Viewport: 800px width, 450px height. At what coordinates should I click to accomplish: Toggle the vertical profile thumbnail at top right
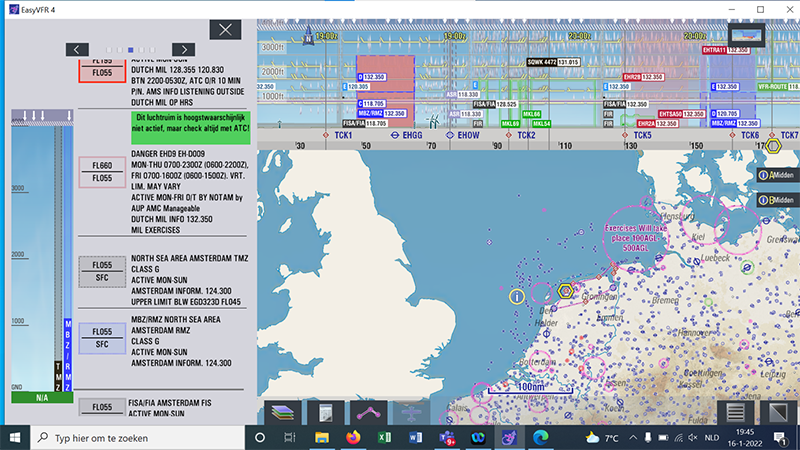(746, 35)
